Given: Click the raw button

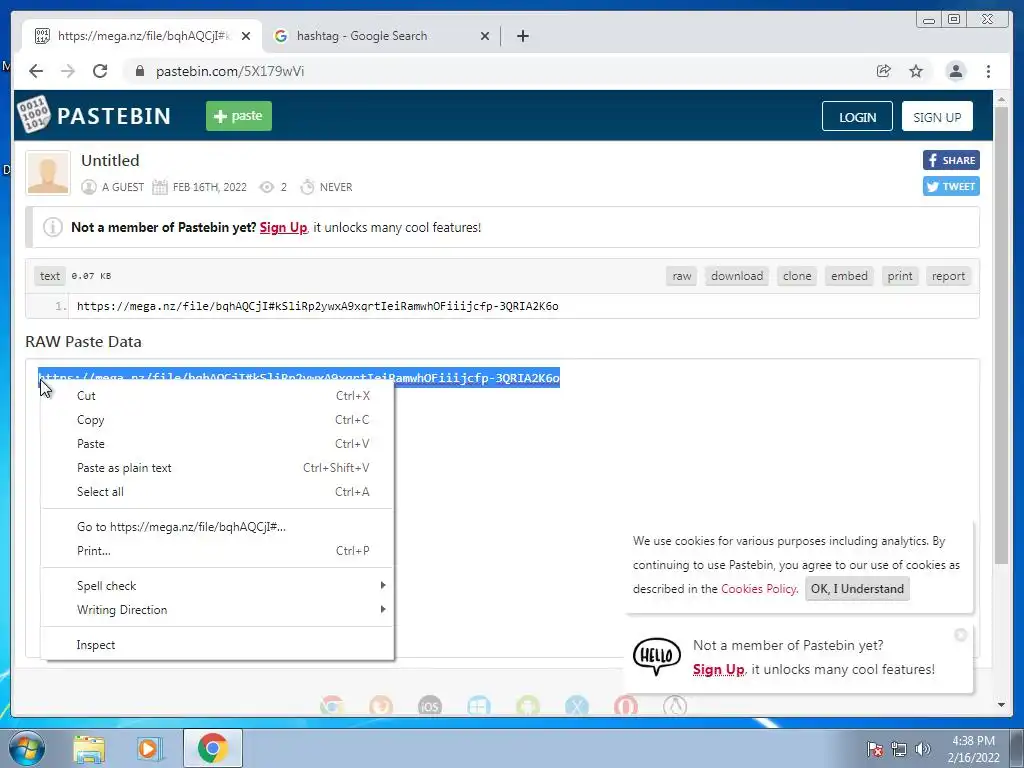Looking at the screenshot, I should click(x=682, y=276).
